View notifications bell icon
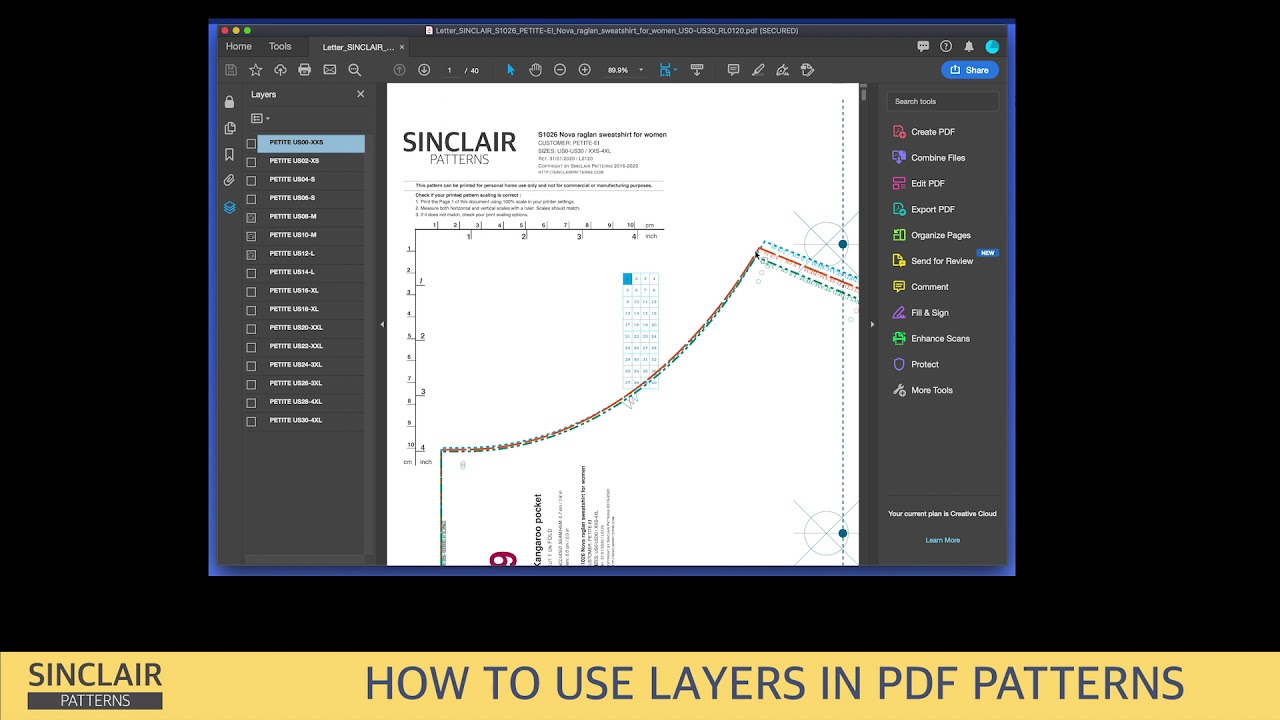 coord(969,46)
